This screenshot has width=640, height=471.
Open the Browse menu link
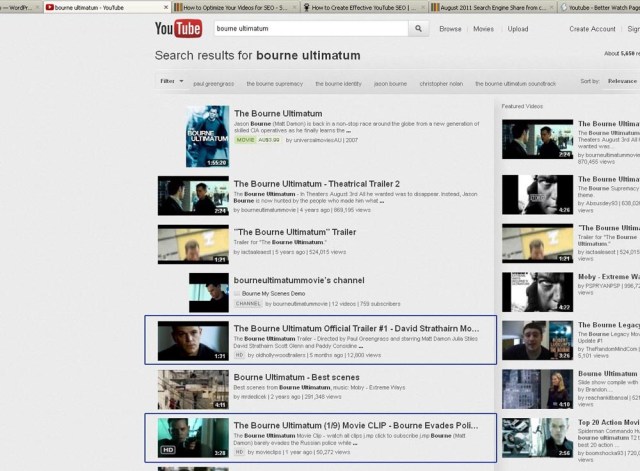tap(450, 29)
